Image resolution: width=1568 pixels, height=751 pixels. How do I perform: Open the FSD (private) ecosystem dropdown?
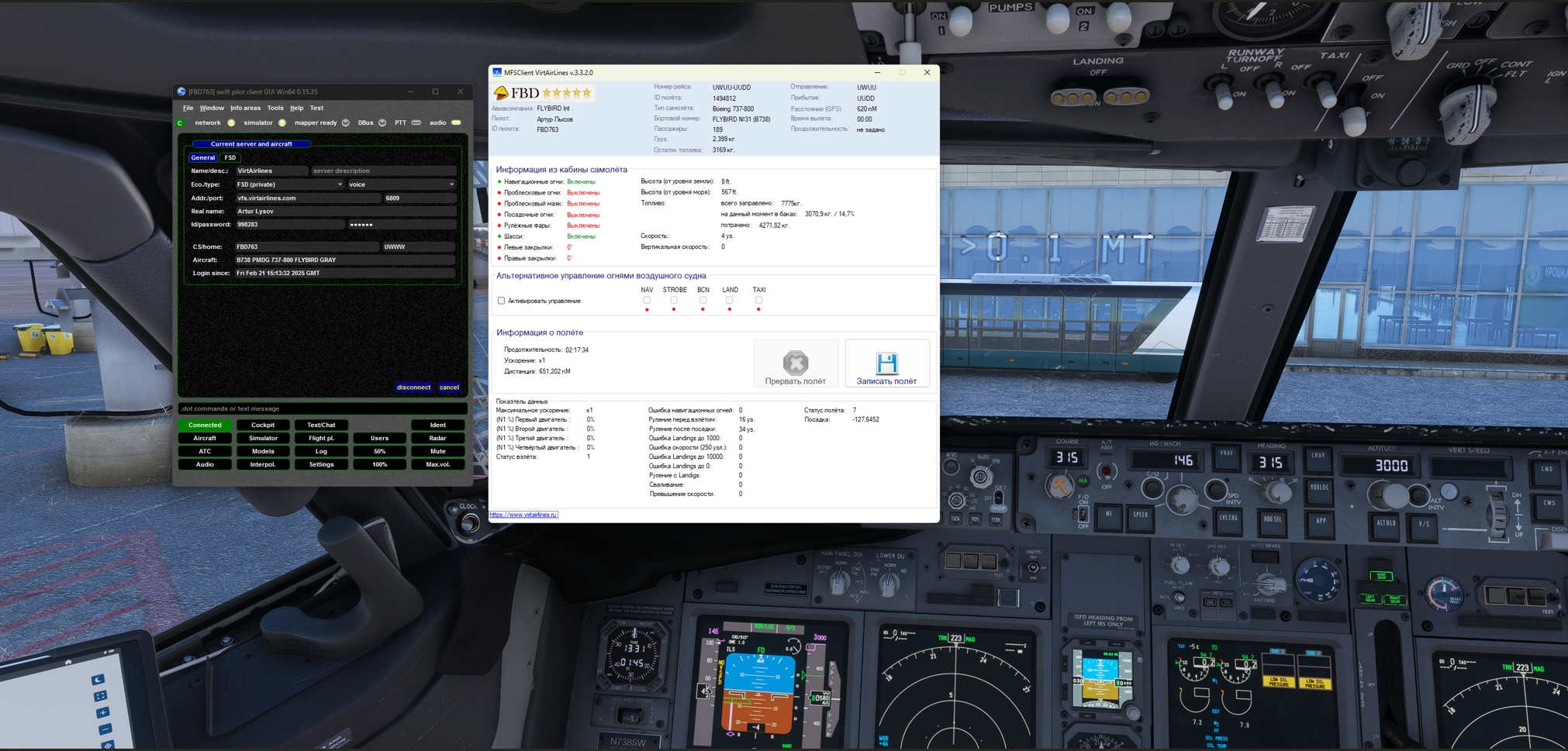click(288, 184)
